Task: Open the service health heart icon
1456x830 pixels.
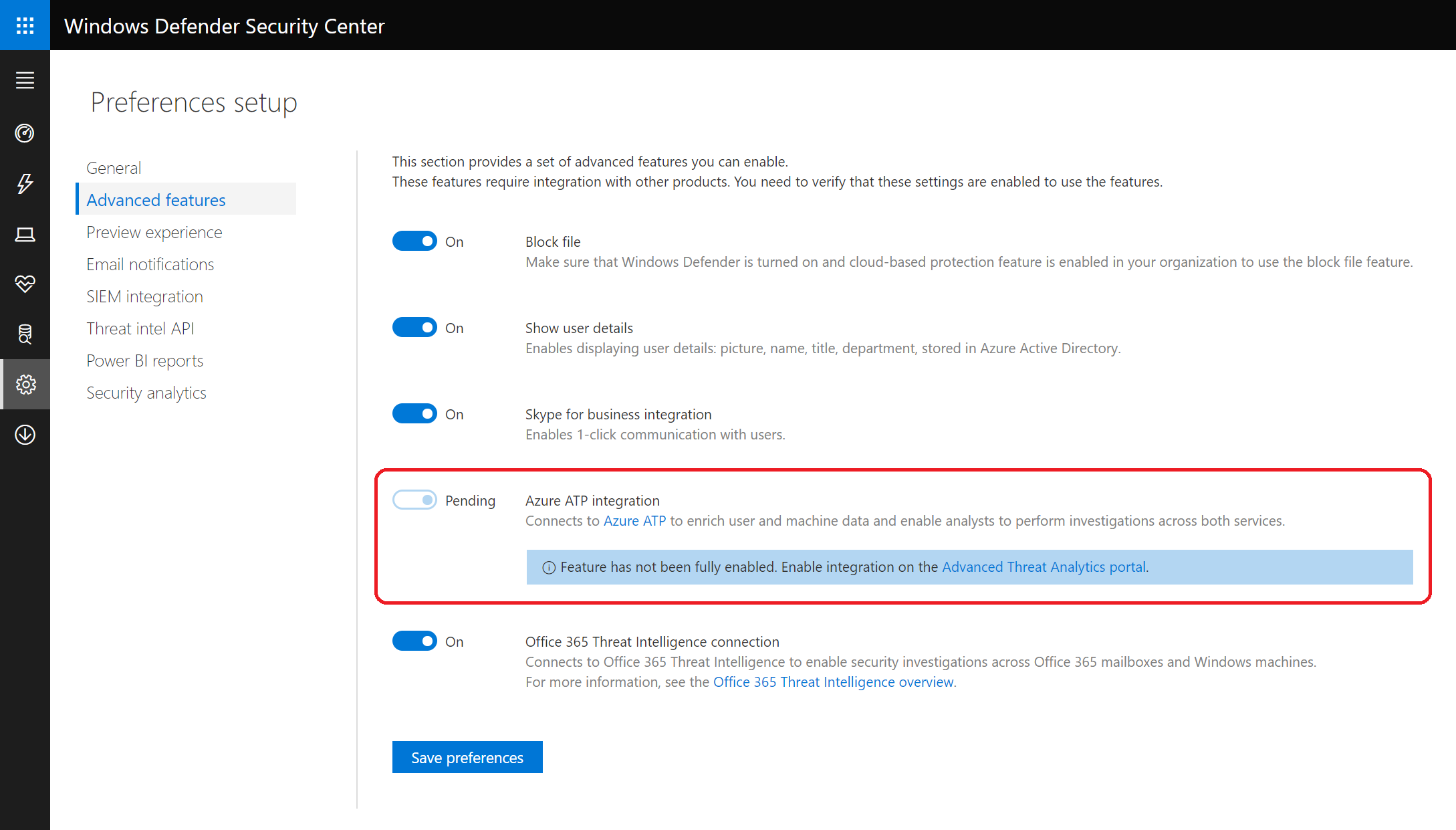Action: 25,284
